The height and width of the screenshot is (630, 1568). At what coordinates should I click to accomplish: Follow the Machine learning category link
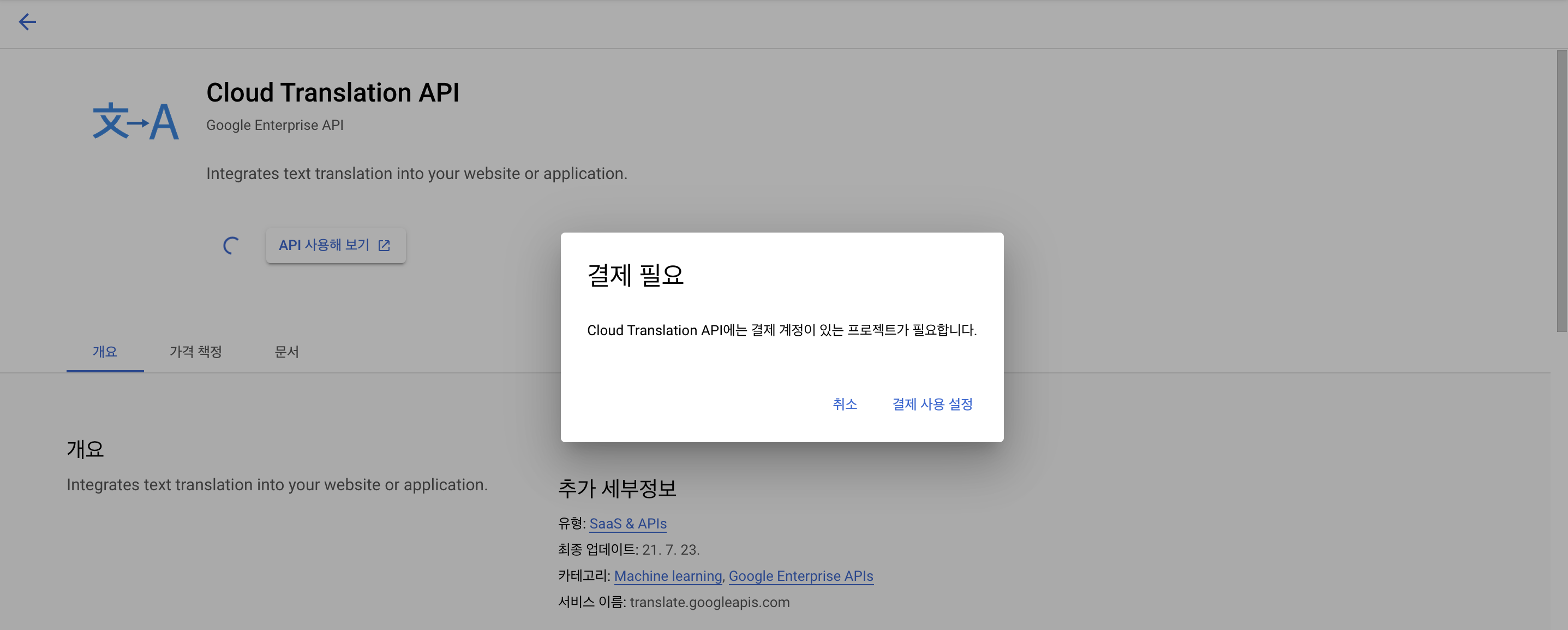[668, 576]
